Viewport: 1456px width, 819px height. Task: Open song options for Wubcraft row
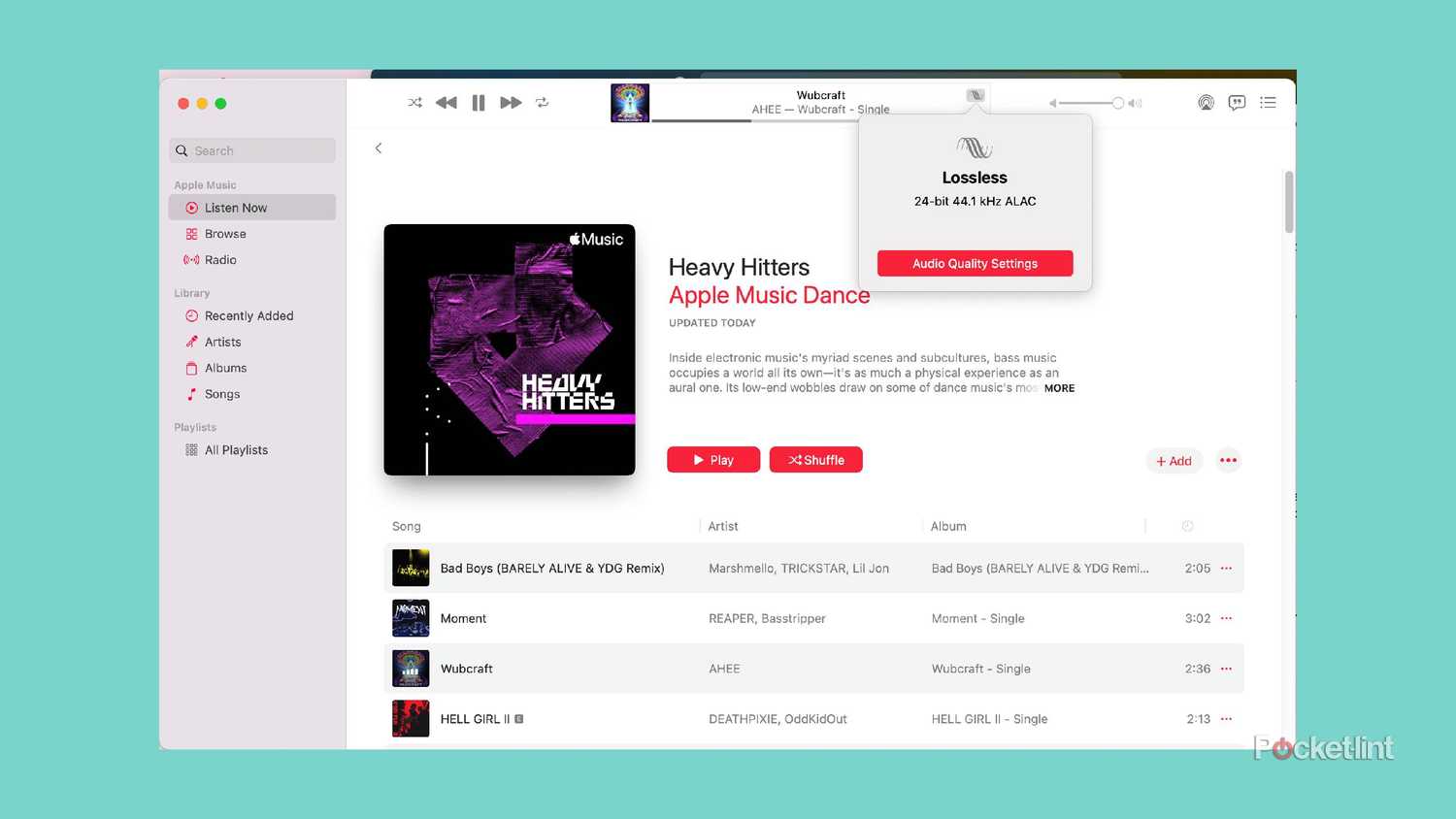pyautogui.click(x=1226, y=669)
